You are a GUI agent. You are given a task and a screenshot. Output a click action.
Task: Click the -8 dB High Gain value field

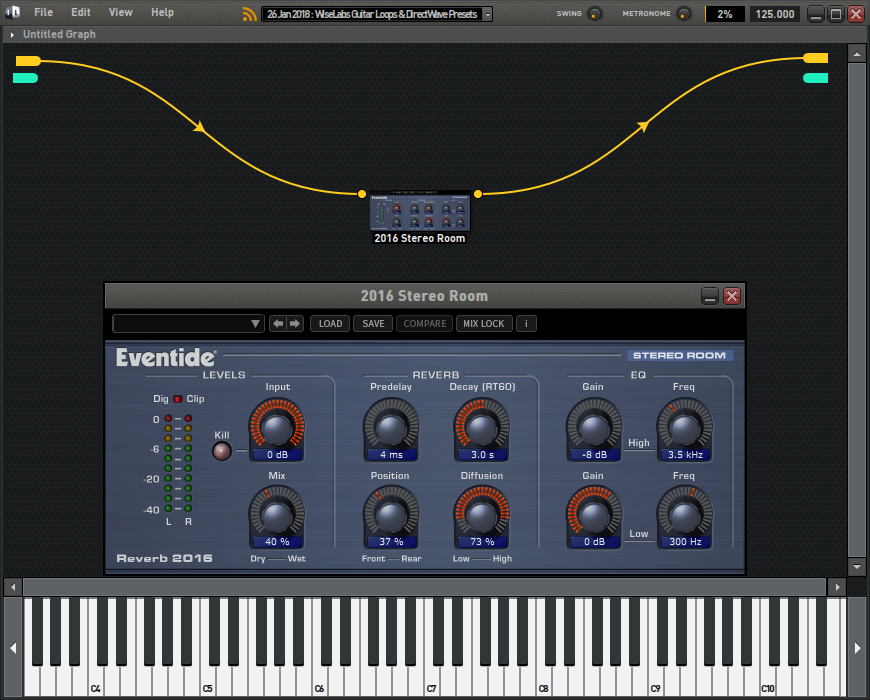pyautogui.click(x=594, y=455)
